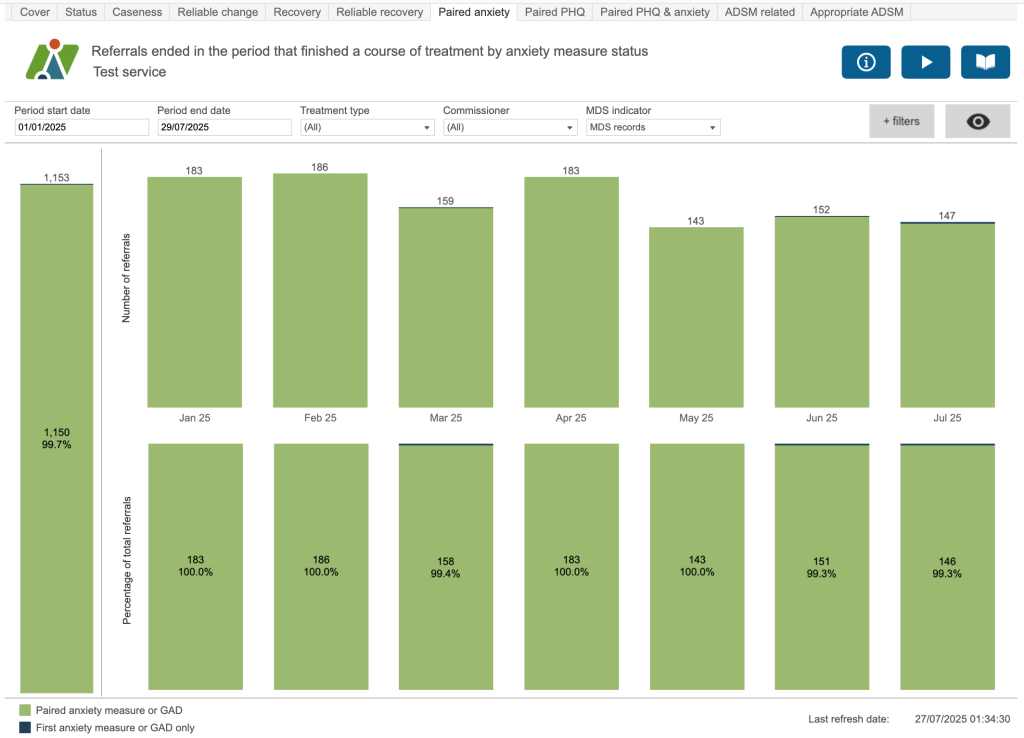Click the Period end date field

click(224, 128)
